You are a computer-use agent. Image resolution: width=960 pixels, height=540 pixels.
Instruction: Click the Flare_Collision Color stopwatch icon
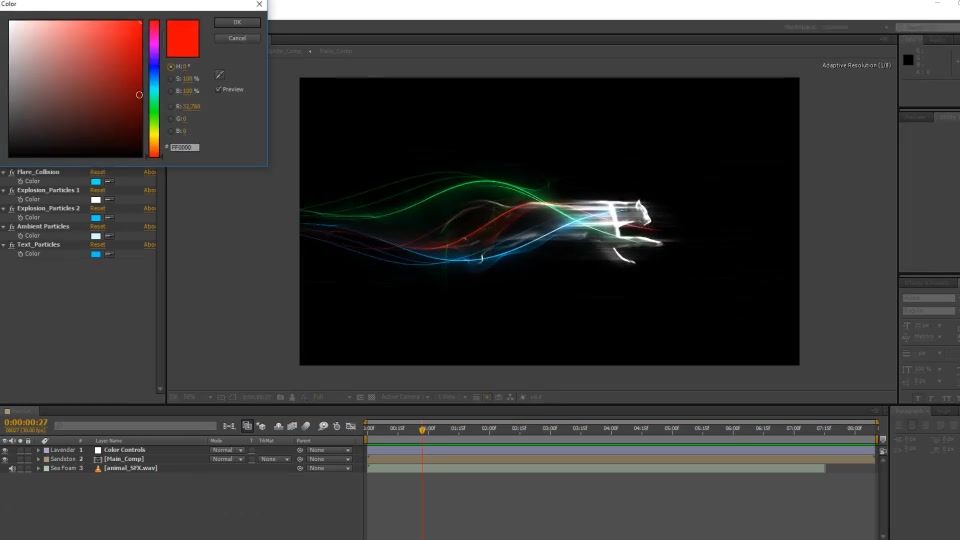(x=20, y=181)
